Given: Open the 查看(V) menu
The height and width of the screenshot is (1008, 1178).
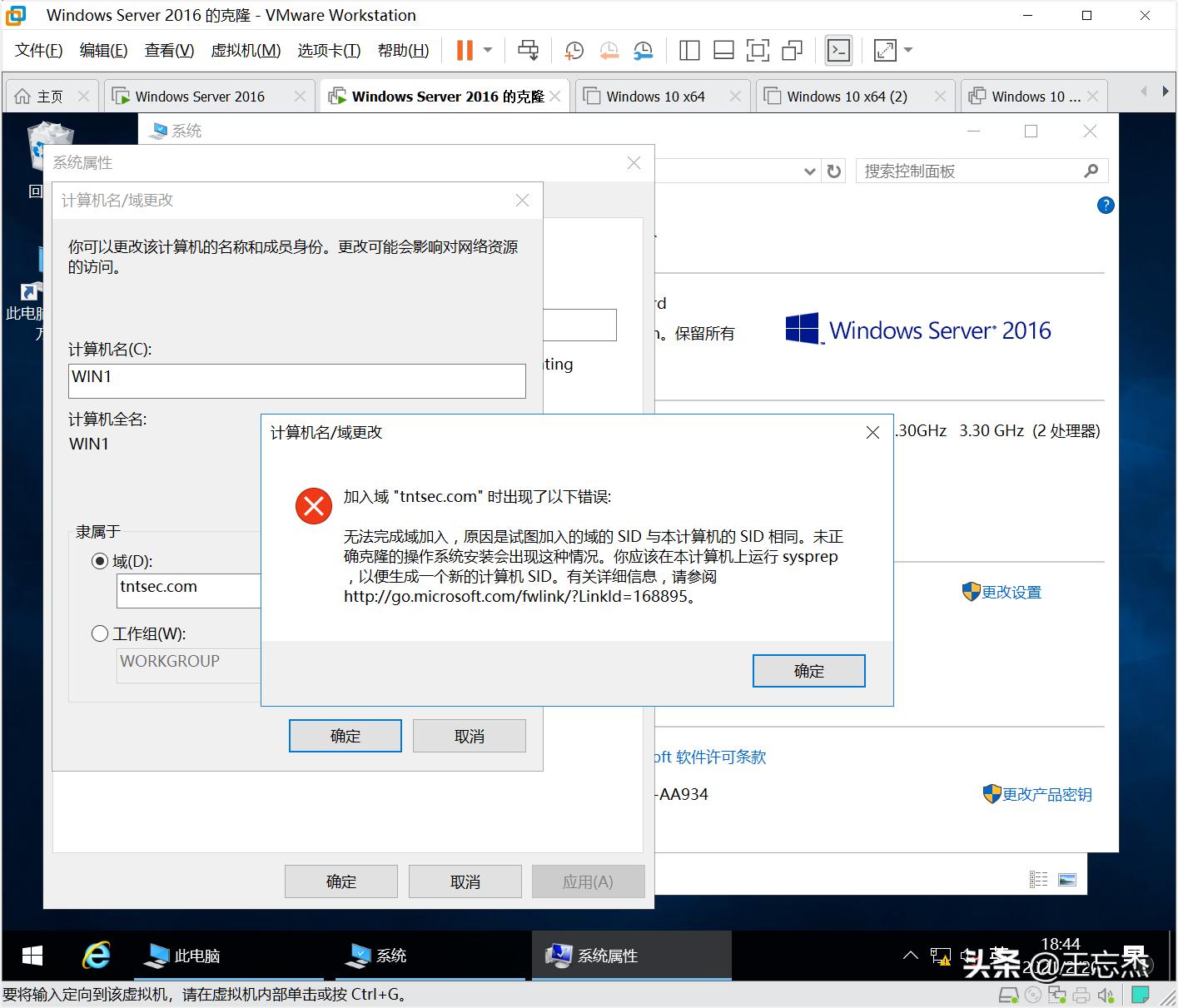Looking at the screenshot, I should tap(169, 50).
